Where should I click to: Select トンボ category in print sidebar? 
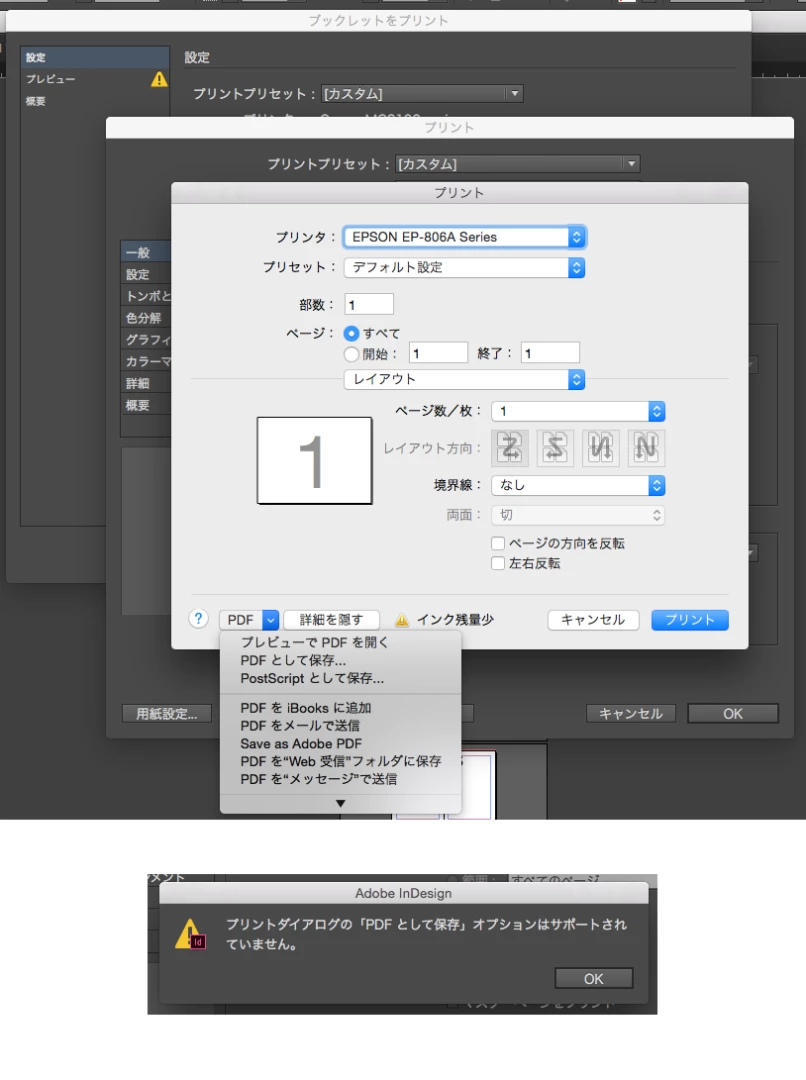pyautogui.click(x=146, y=296)
